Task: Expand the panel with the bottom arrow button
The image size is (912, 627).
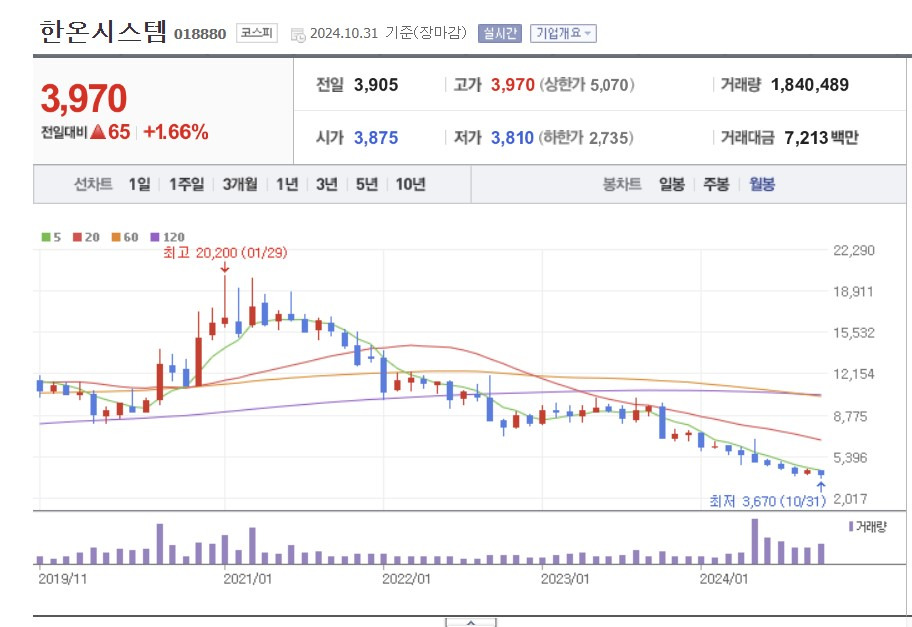Action: (x=471, y=622)
